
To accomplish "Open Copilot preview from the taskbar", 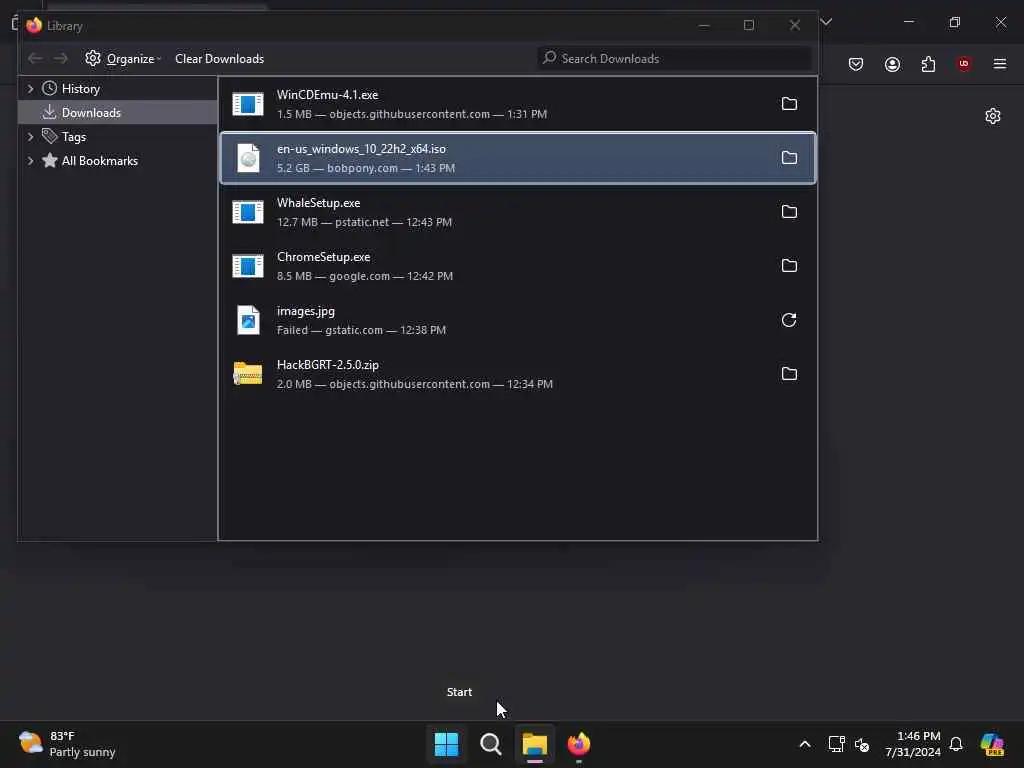I will point(992,744).
